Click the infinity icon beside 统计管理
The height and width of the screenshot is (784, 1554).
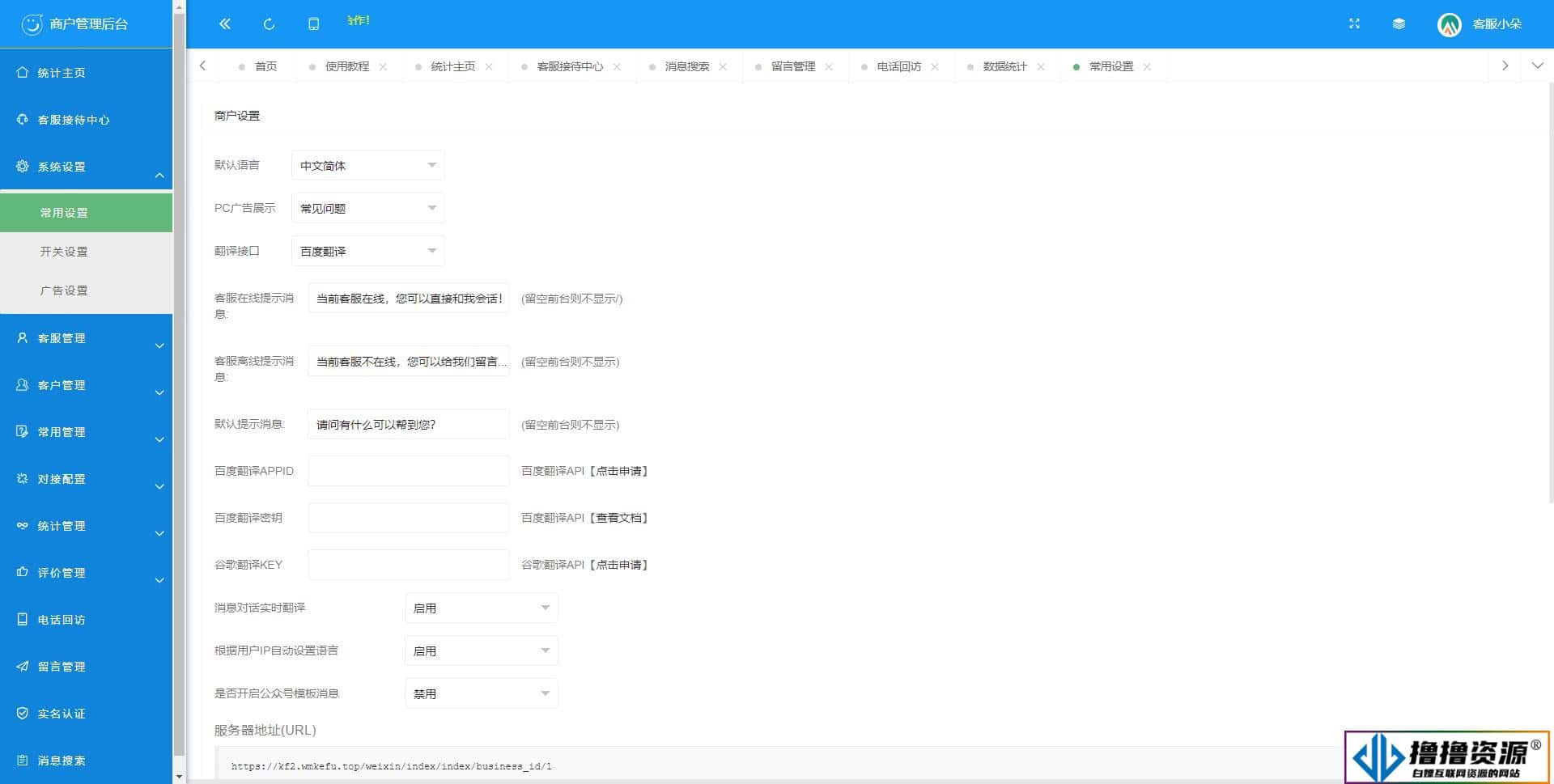tap(23, 525)
